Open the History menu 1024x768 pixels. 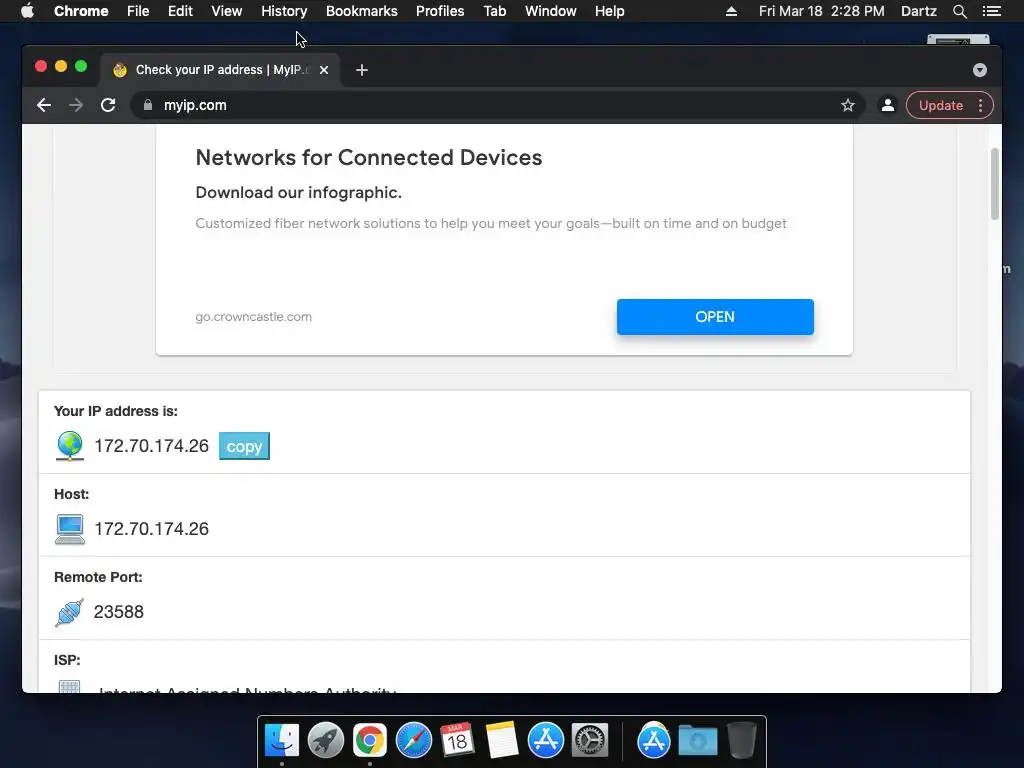tap(284, 11)
